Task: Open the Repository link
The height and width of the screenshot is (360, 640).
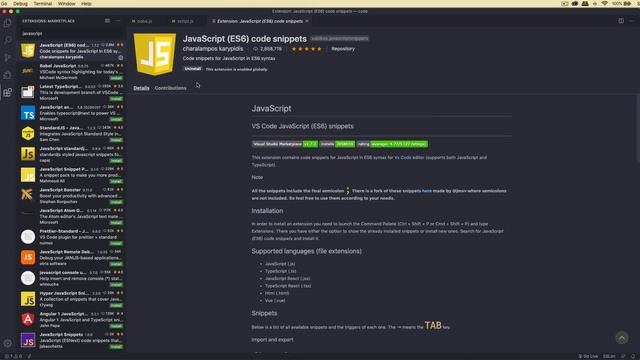Action: [x=343, y=49]
